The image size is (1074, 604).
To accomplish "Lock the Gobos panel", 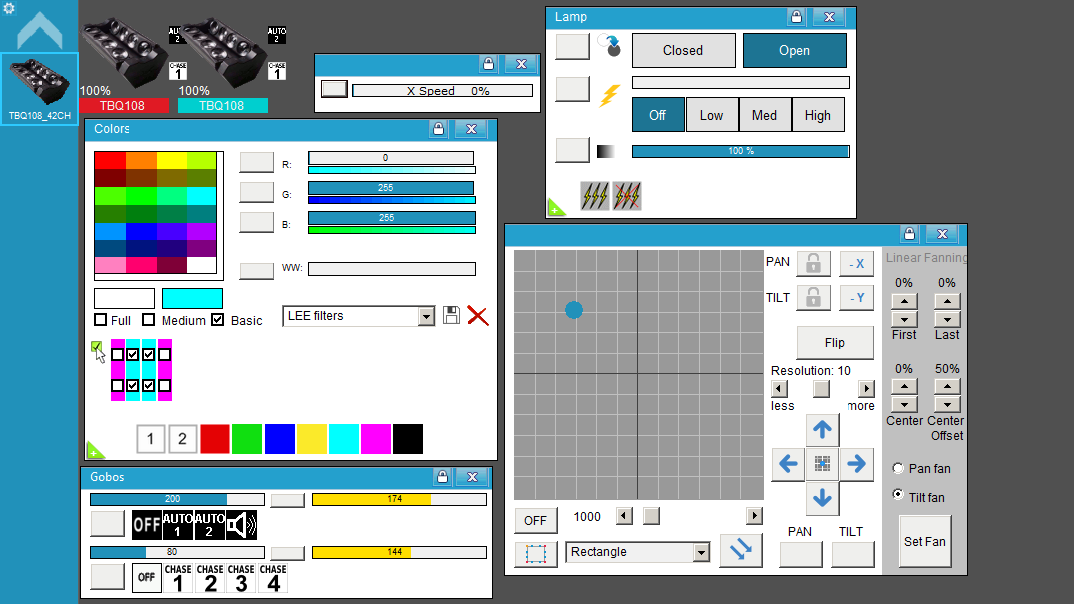I will click(442, 477).
